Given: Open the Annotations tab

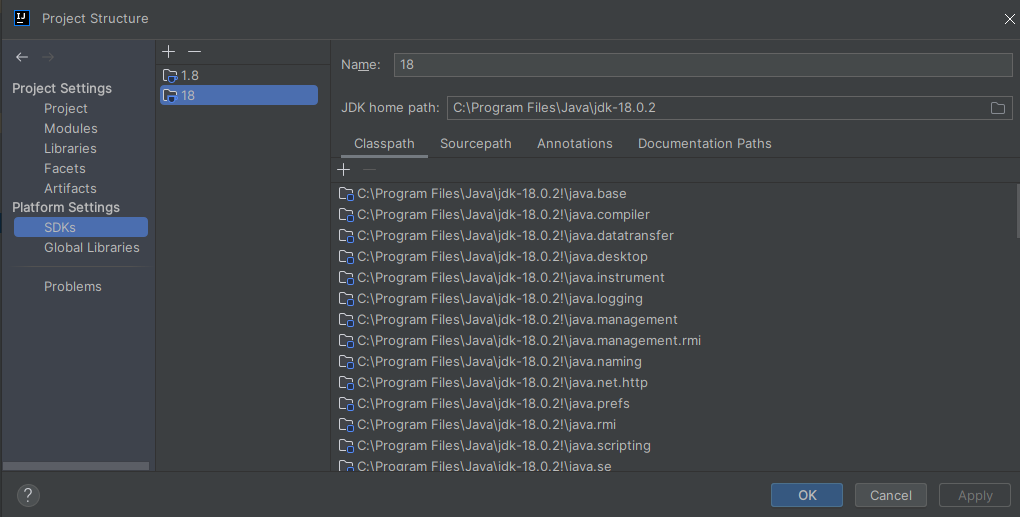Looking at the screenshot, I should (574, 144).
